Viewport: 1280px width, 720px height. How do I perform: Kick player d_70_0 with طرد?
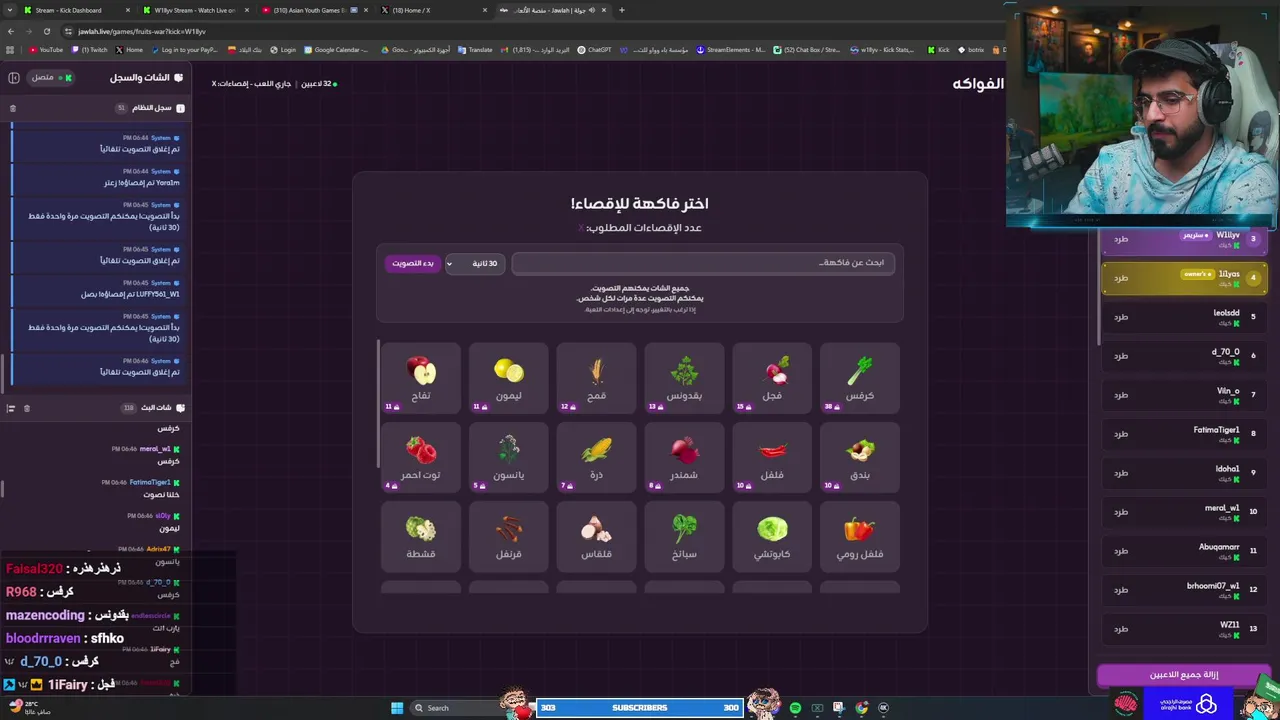(1121, 356)
